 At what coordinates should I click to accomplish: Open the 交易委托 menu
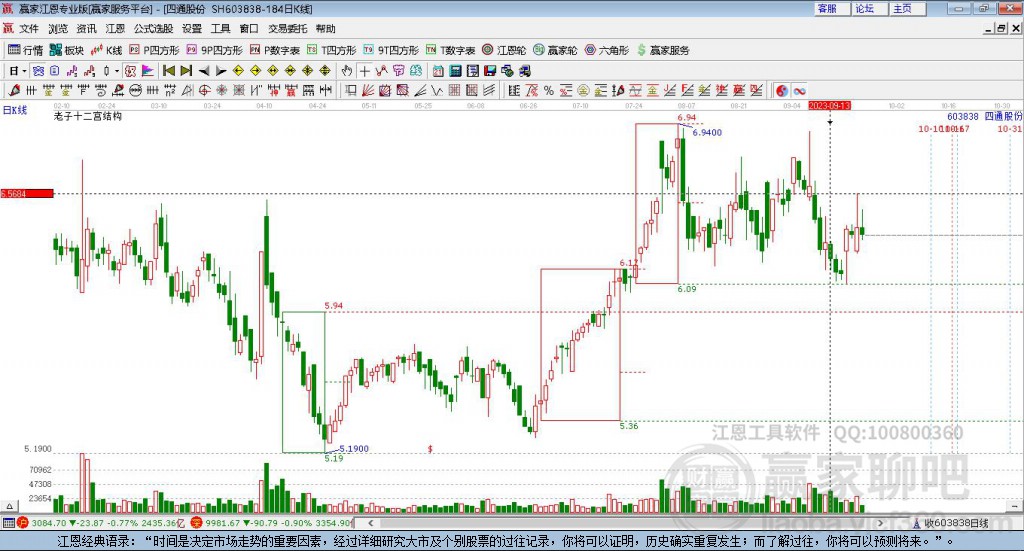[x=287, y=29]
